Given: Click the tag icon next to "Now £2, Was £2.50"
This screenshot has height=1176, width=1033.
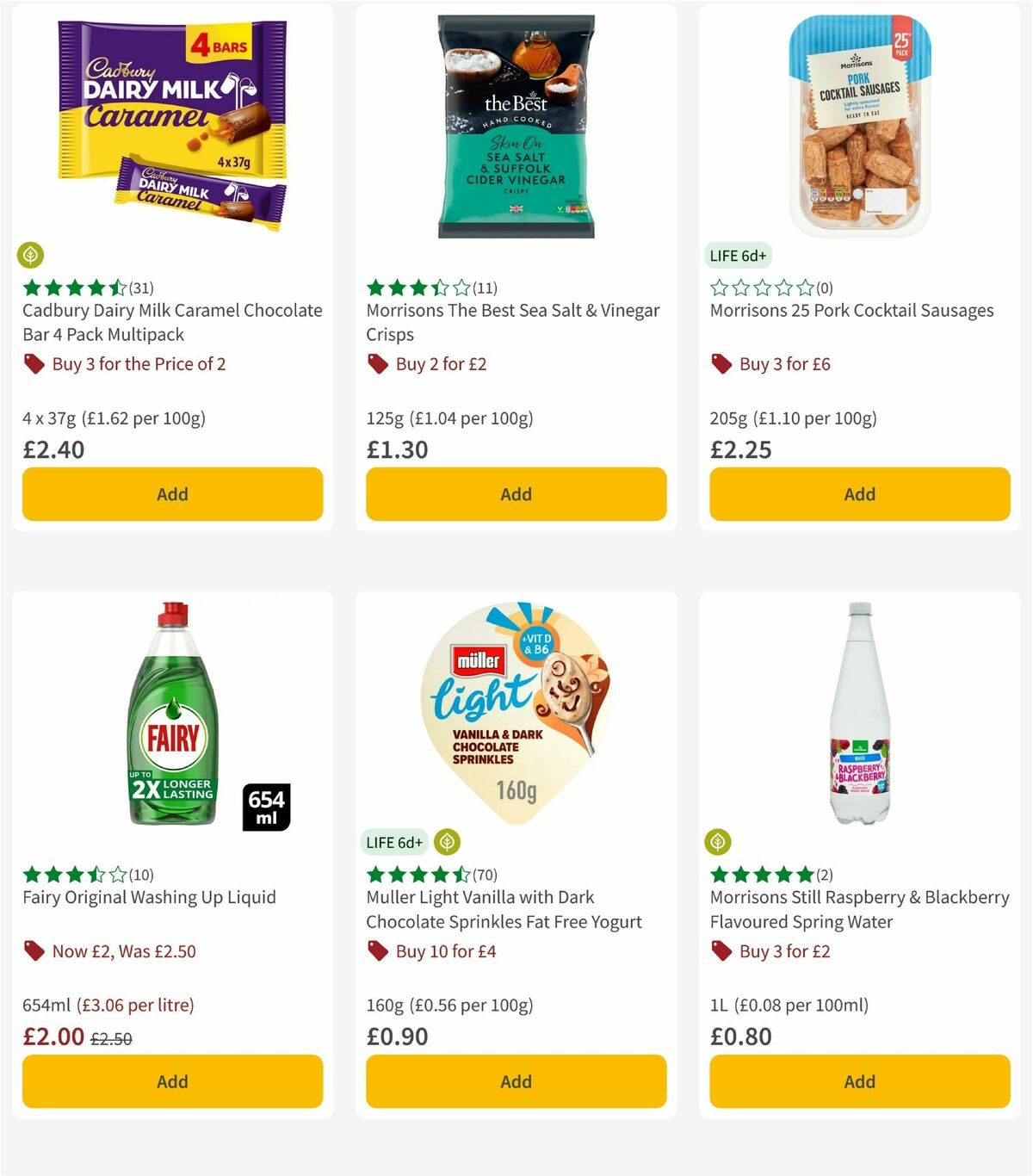Looking at the screenshot, I should tap(34, 951).
